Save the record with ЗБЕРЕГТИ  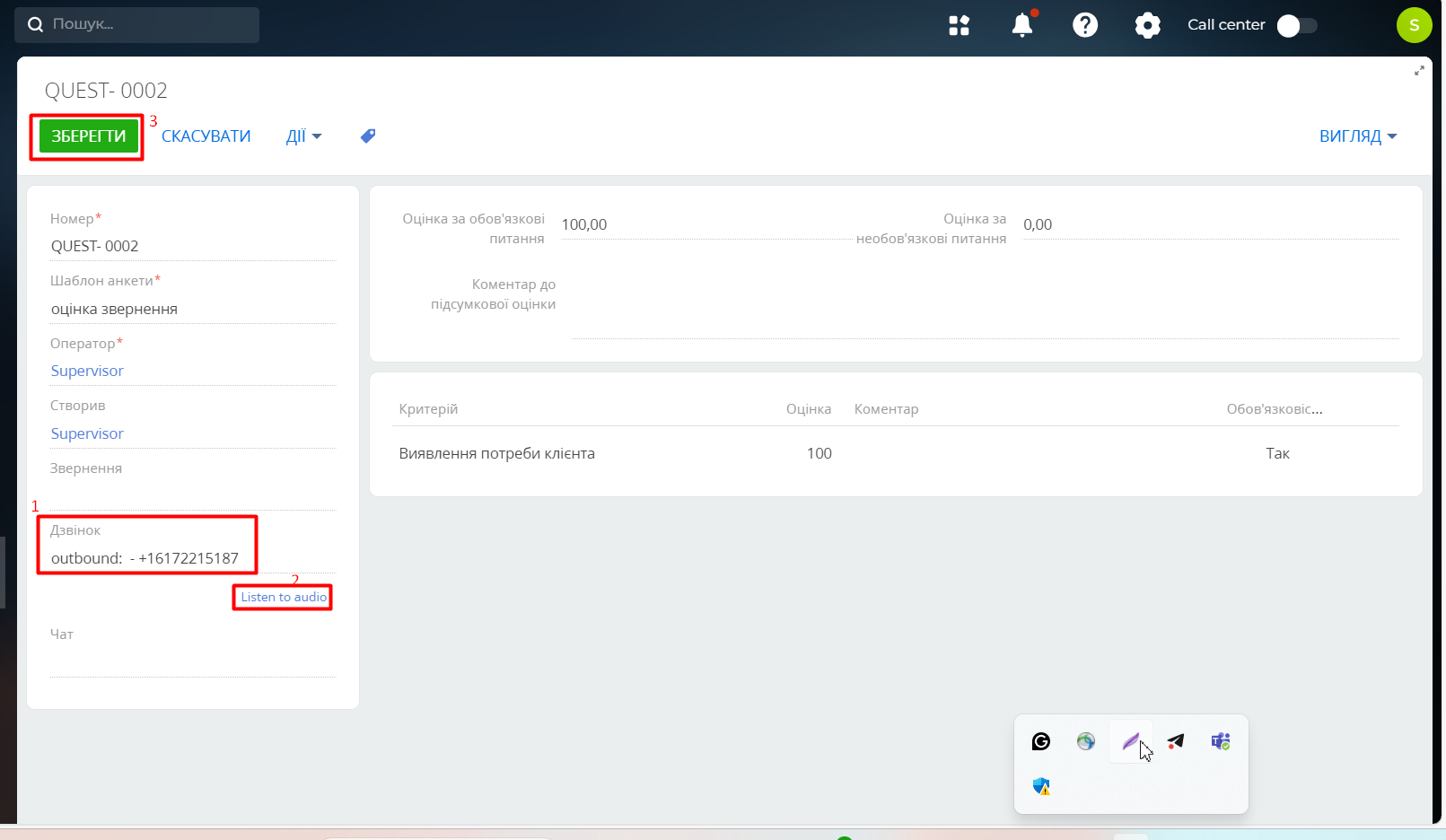(88, 136)
